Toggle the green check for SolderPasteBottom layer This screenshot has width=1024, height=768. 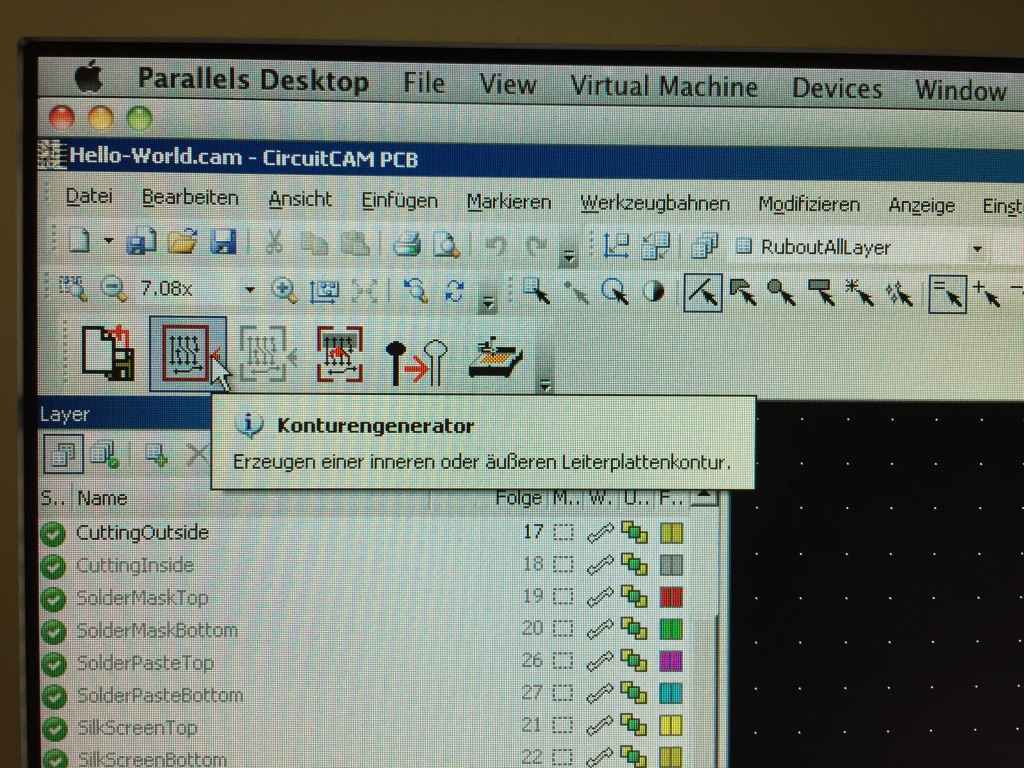(x=54, y=697)
